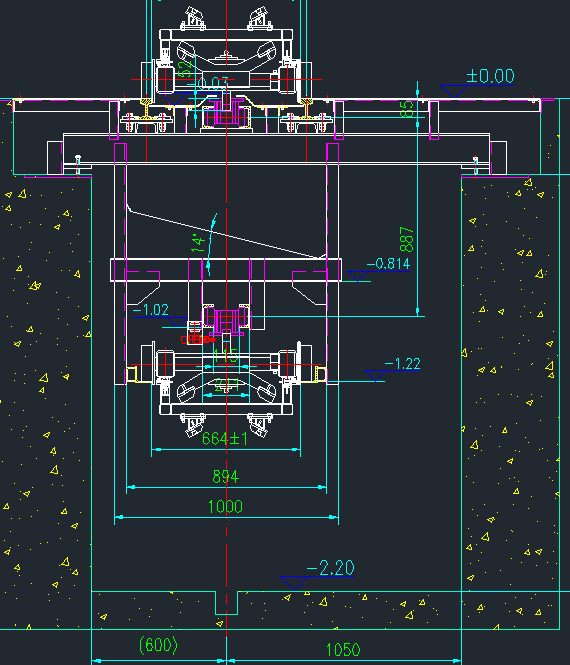This screenshot has height=665, width=570.
Task: Select the 664±1 dimension text
Action: point(225,439)
